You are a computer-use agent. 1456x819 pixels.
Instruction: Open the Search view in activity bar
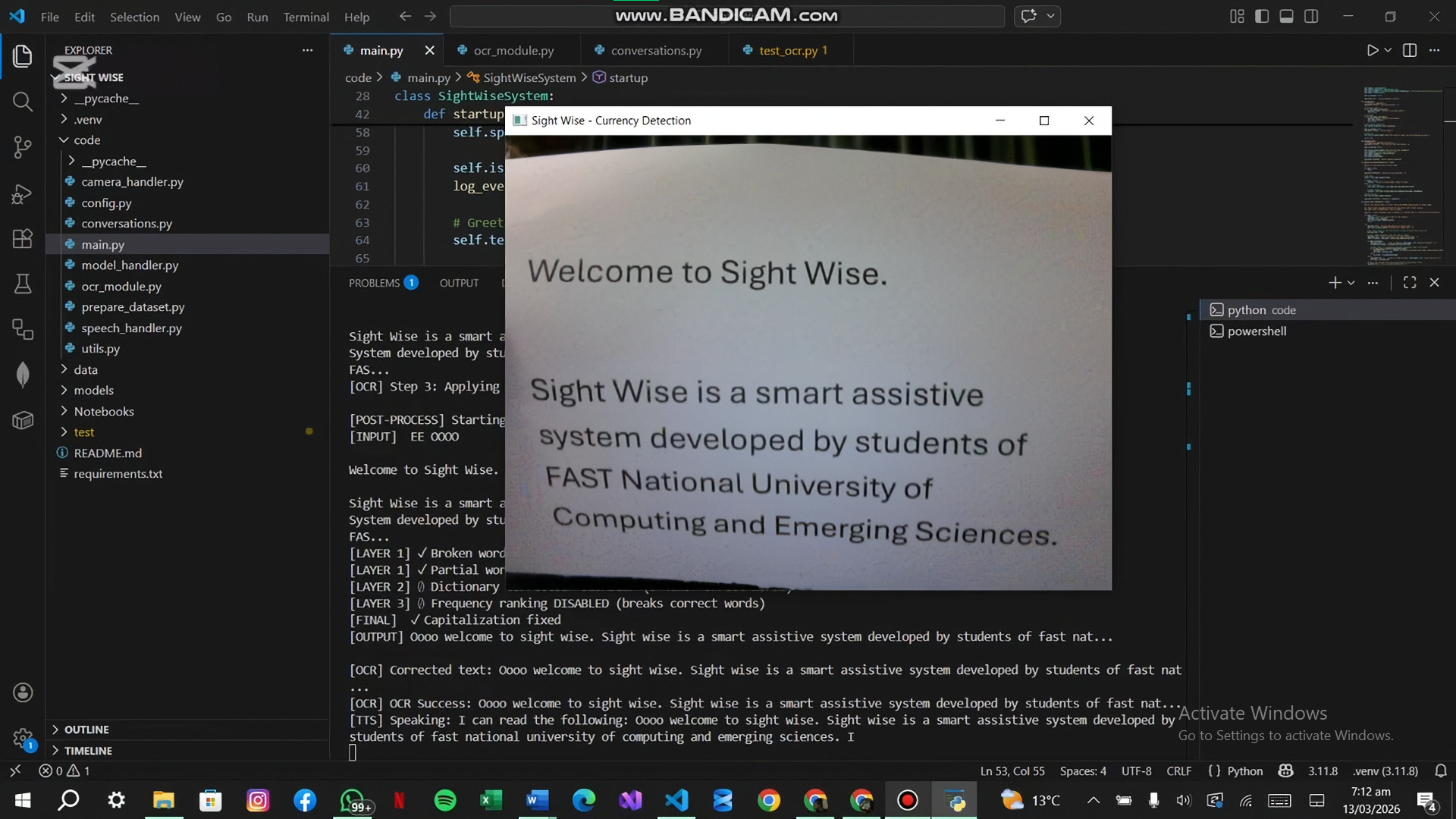click(23, 102)
